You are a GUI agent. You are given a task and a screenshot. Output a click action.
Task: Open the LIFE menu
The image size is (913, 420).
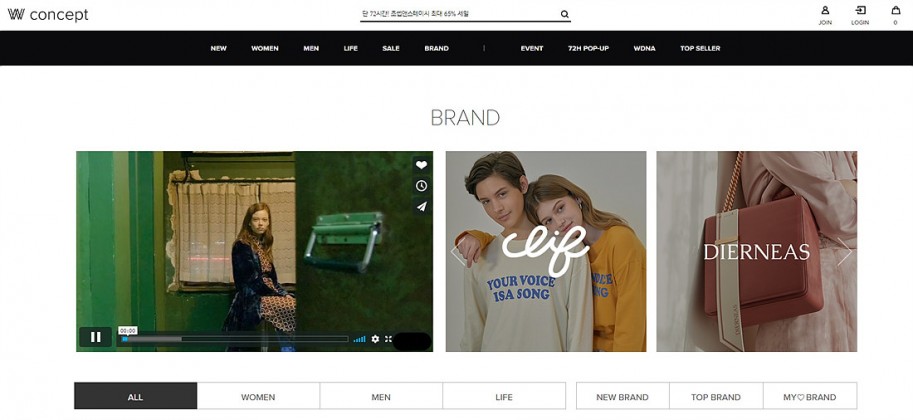point(351,48)
